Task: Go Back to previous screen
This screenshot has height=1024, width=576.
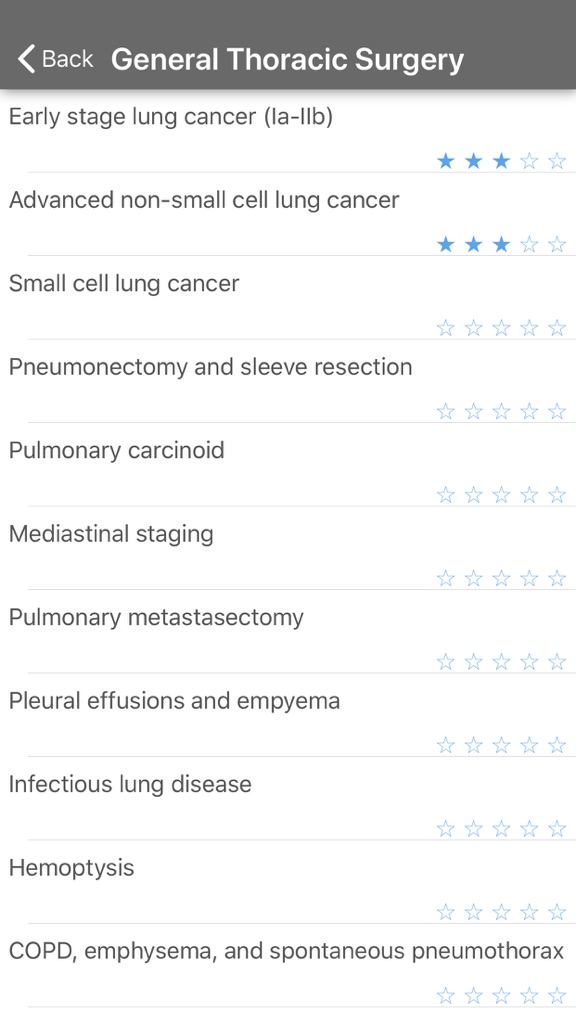Action: click(56, 59)
